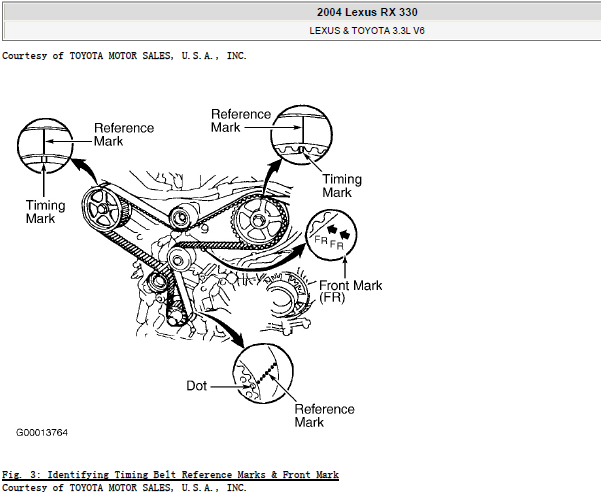Image resolution: width=601 pixels, height=500 pixels.
Task: Click the top 'Courtesy of TOYOTA MOTOR SALES' line
Action: pos(124,56)
